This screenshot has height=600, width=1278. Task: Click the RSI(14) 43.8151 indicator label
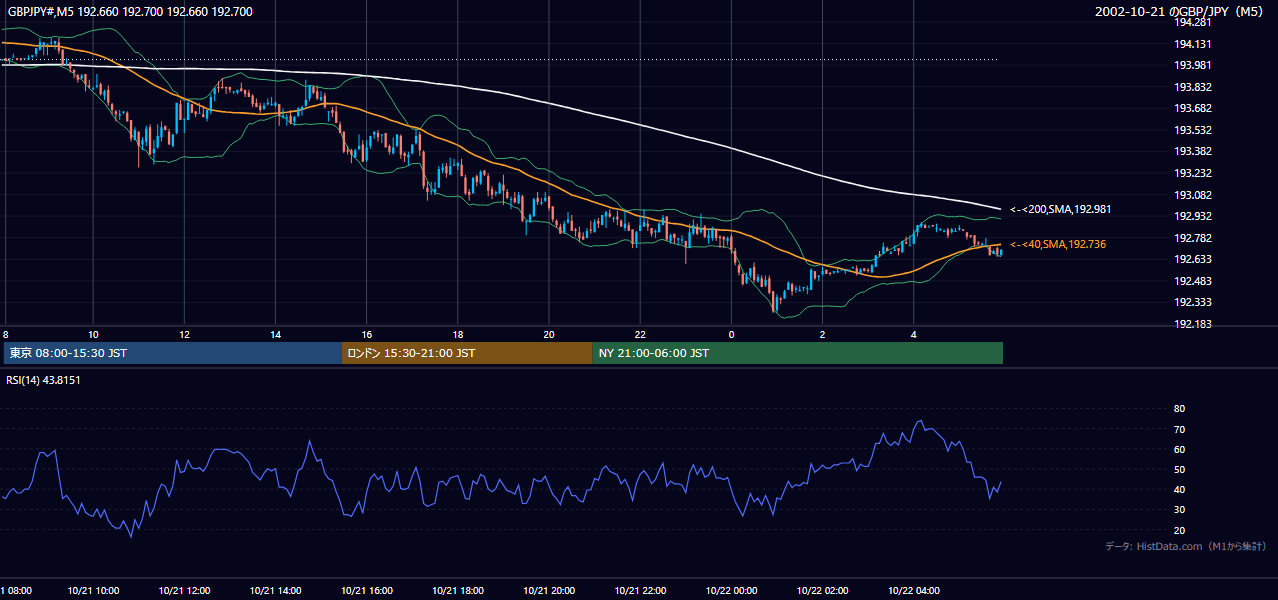coord(43,380)
